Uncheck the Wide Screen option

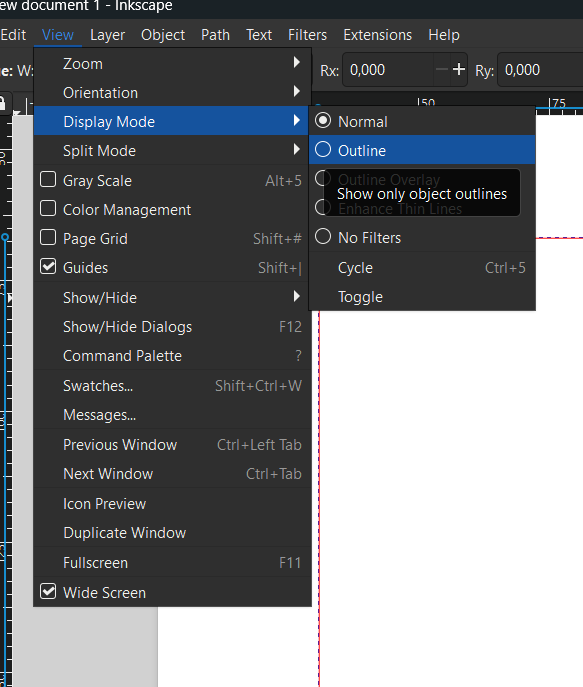48,591
